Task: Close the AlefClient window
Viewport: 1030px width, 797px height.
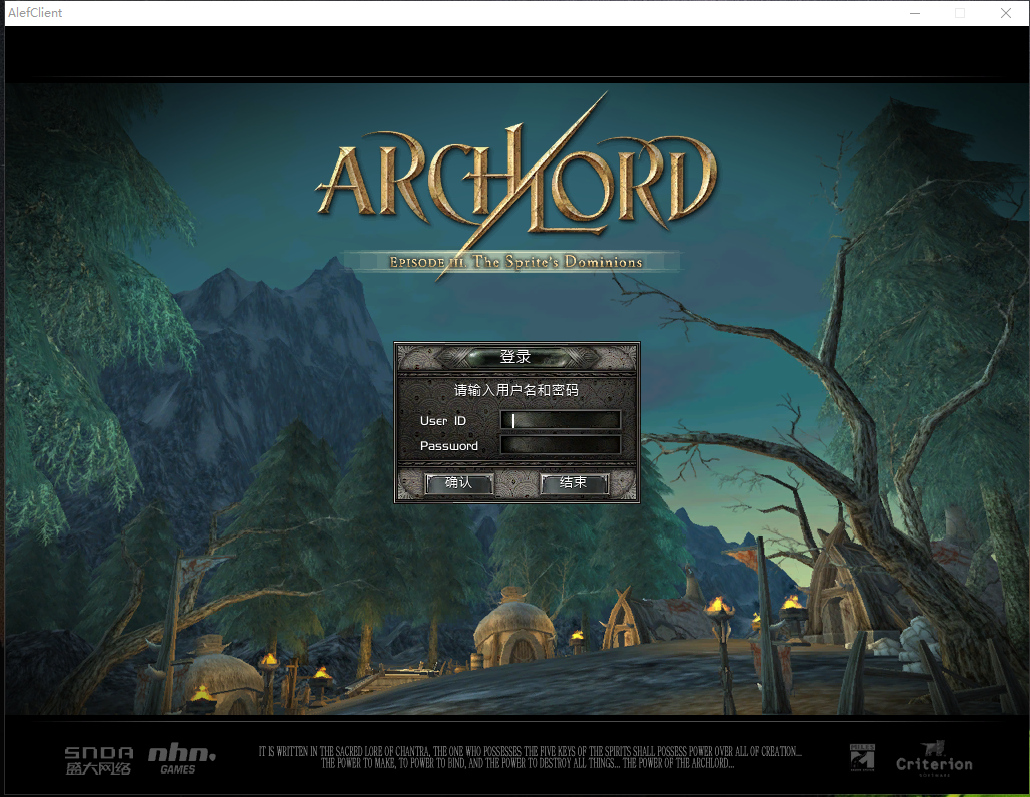Action: (1006, 13)
